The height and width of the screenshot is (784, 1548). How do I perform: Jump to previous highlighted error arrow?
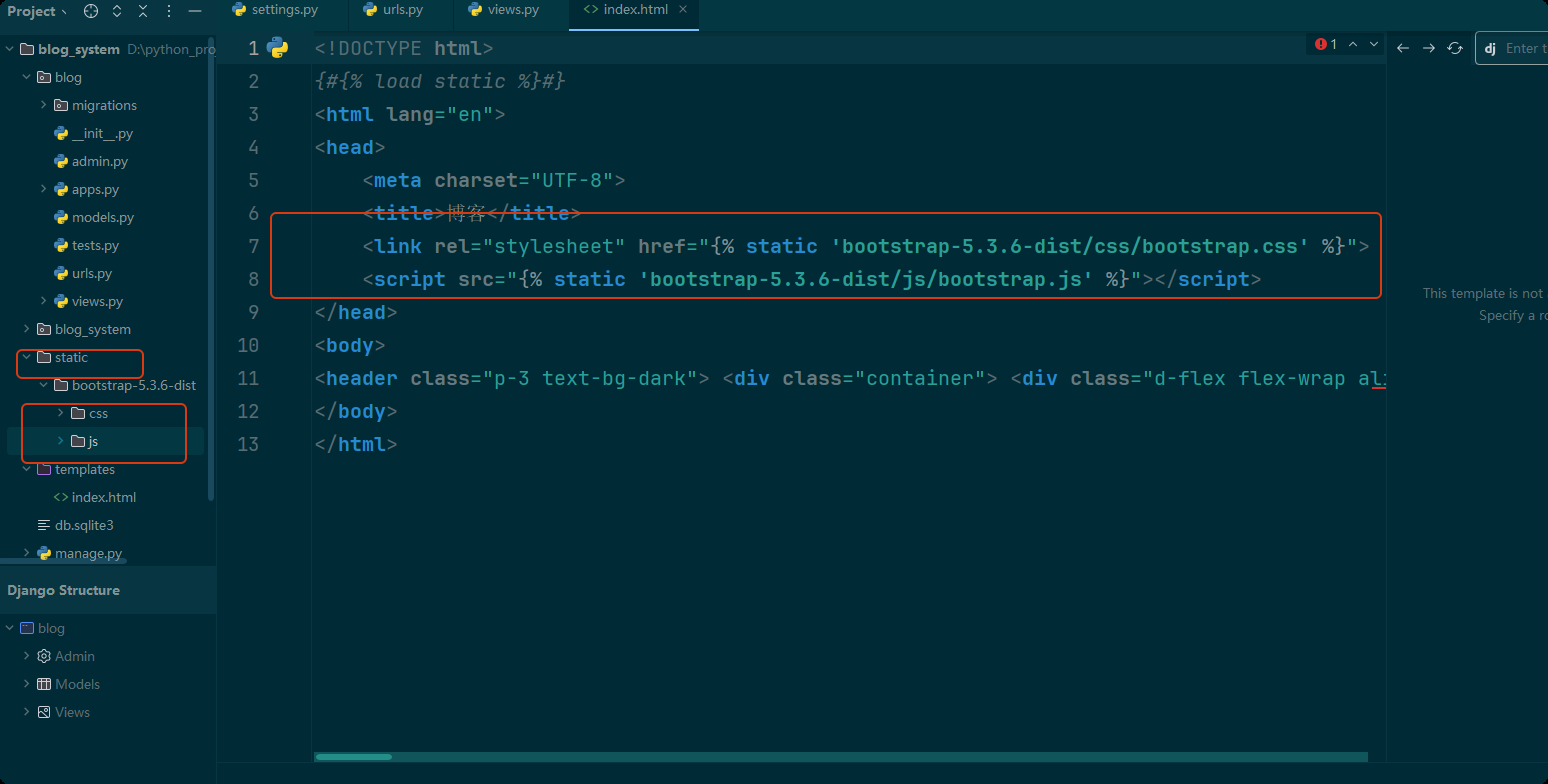coord(1353,44)
